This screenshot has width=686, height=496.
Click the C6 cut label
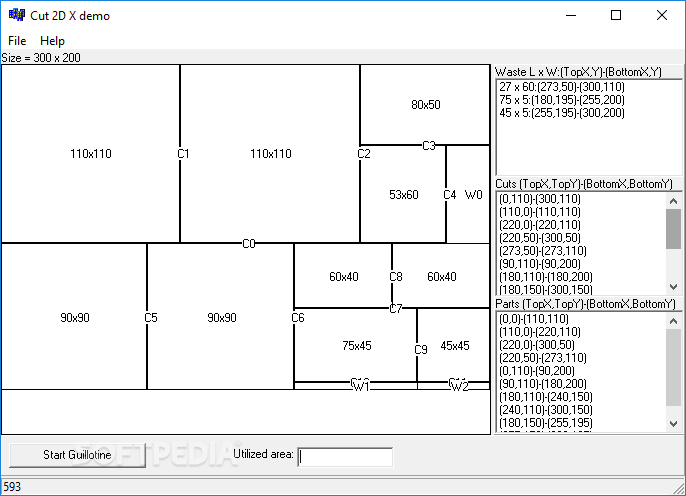coord(298,318)
